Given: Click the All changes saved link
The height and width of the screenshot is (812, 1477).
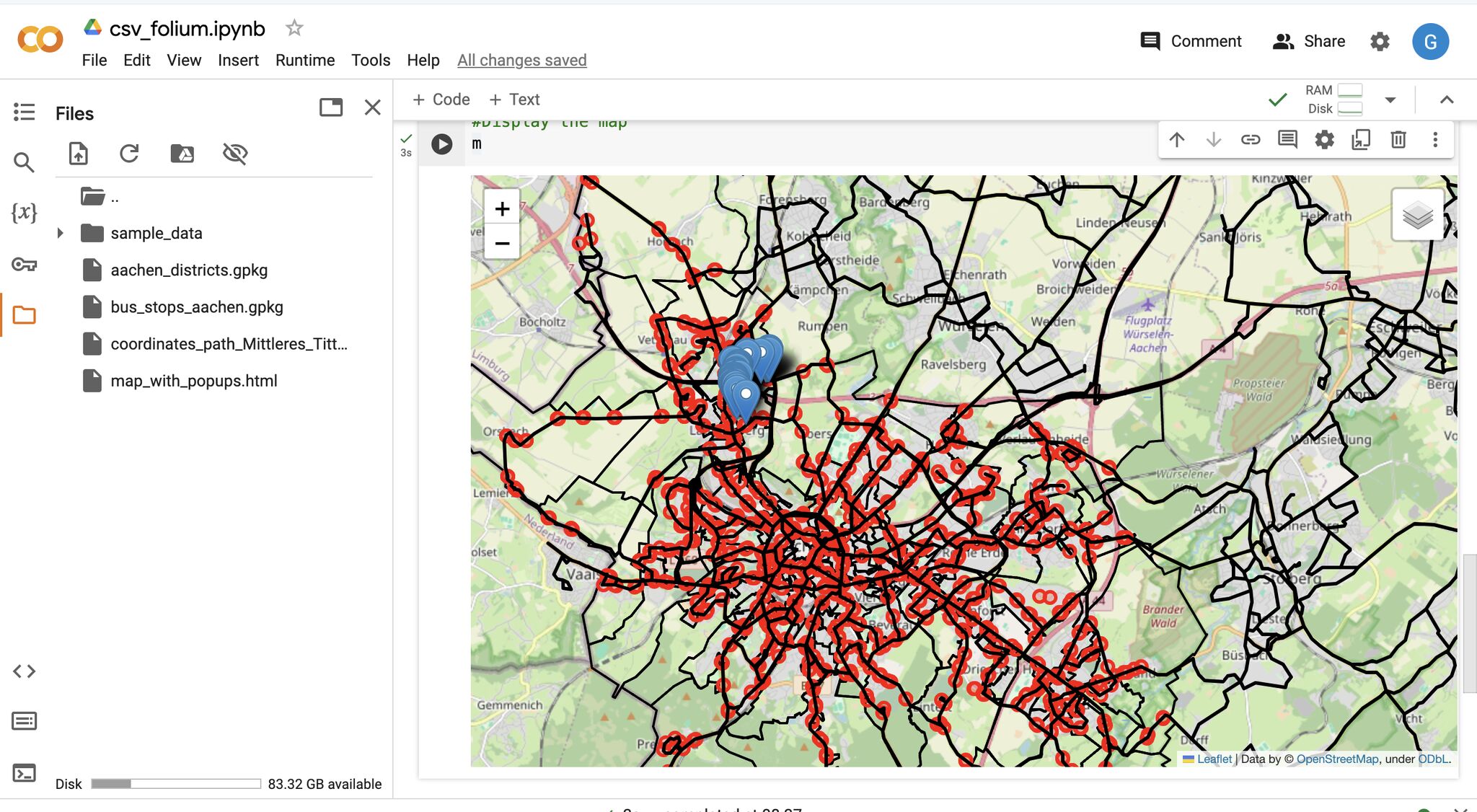Looking at the screenshot, I should coord(522,60).
